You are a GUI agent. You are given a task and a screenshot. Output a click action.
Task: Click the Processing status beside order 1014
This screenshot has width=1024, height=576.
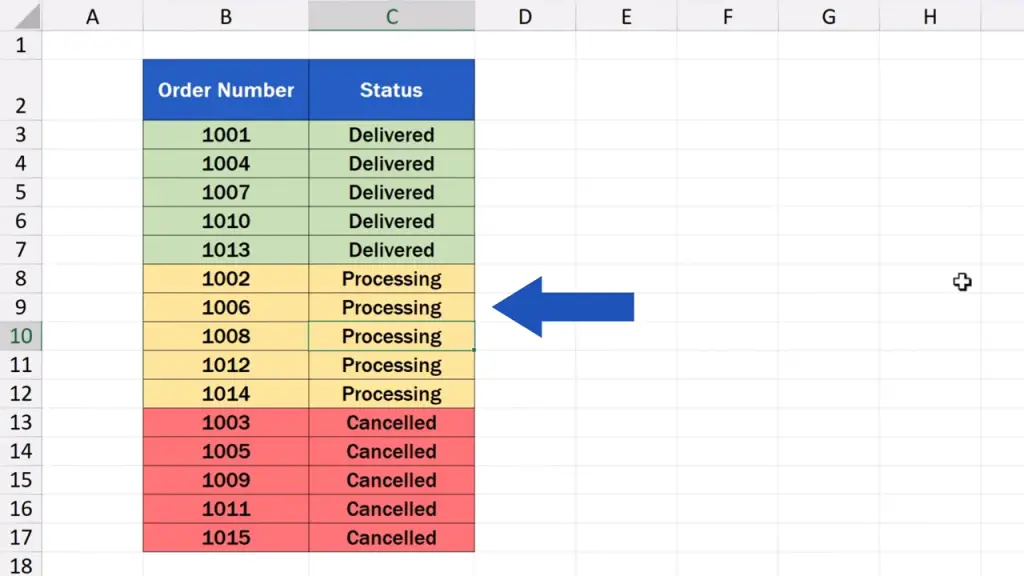tap(391, 394)
